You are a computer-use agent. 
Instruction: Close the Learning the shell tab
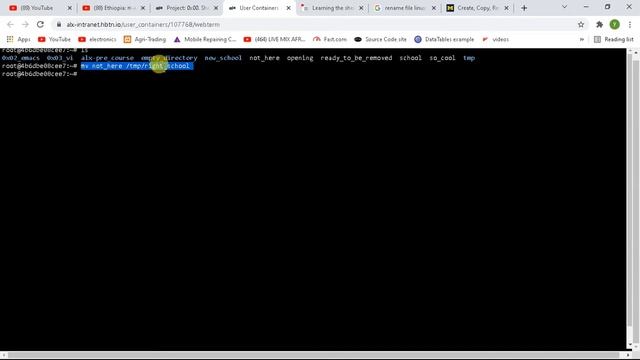click(361, 8)
